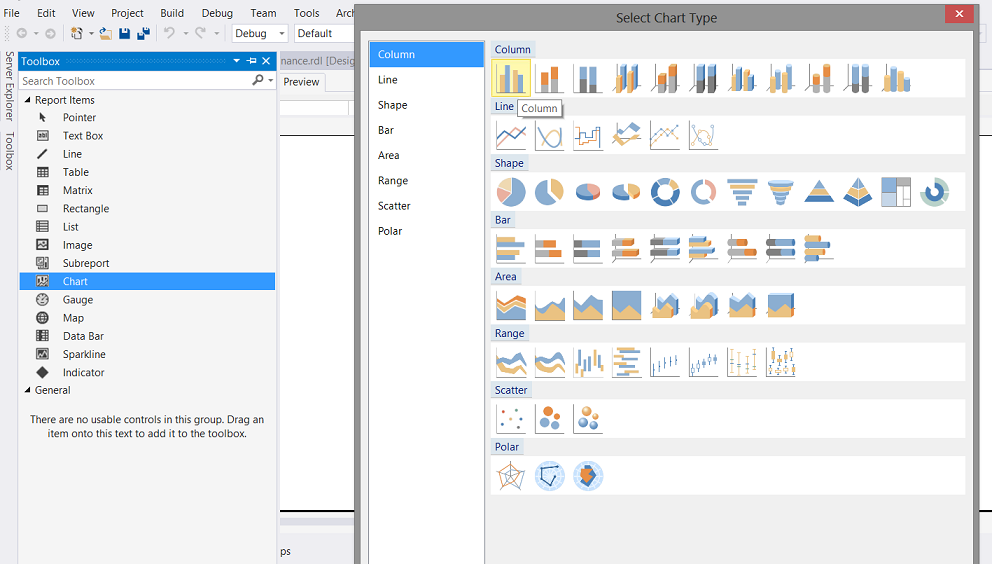This screenshot has height=564, width=992.
Task: Select the Line with Markers chart icon
Action: [x=665, y=135]
